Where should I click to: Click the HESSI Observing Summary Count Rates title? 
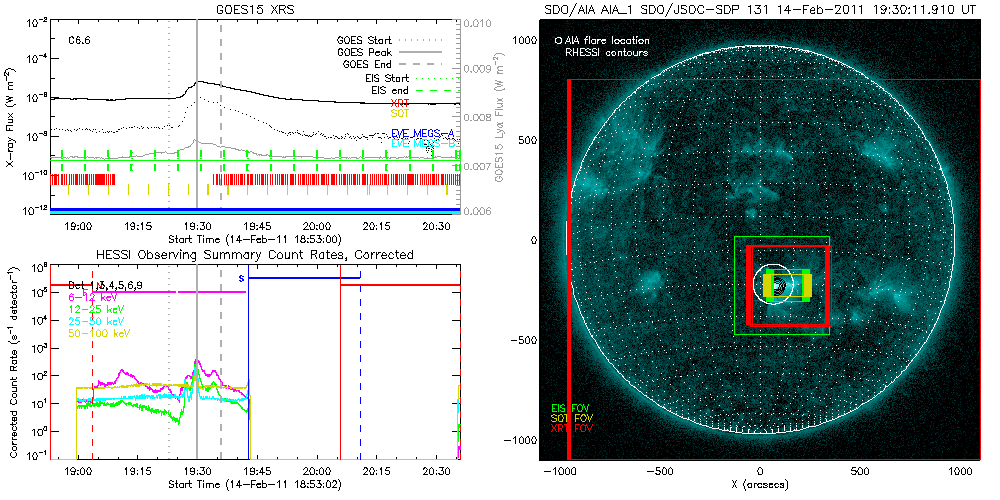coord(256,255)
